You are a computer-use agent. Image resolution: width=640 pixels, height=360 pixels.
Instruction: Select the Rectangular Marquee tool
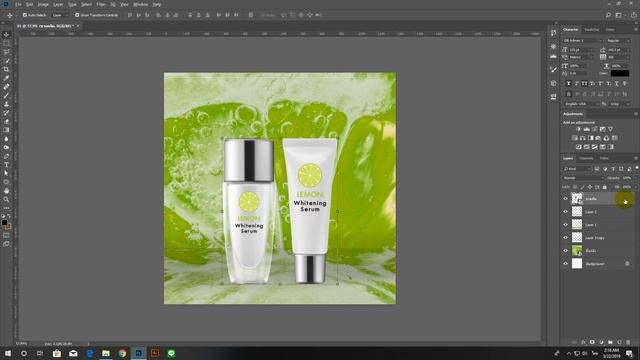(x=6, y=43)
